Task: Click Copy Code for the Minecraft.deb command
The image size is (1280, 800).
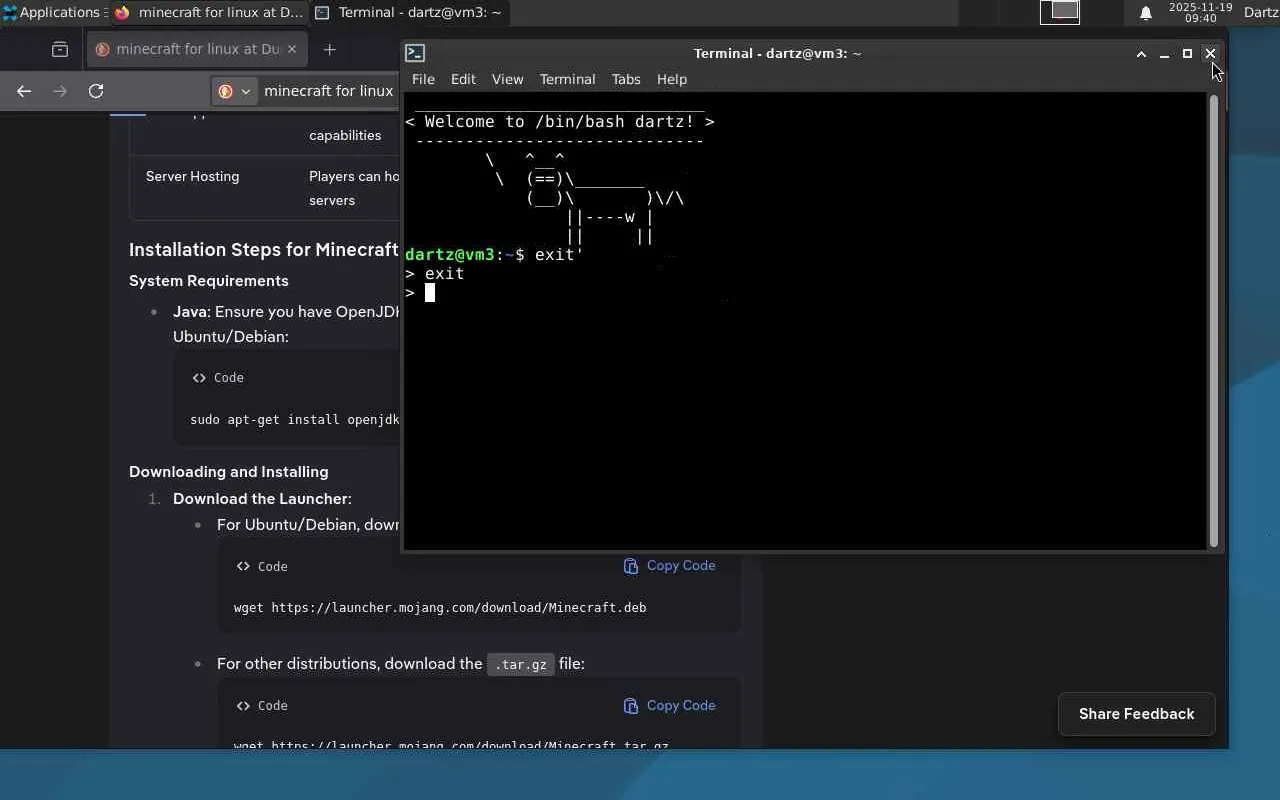Action: pos(681,566)
